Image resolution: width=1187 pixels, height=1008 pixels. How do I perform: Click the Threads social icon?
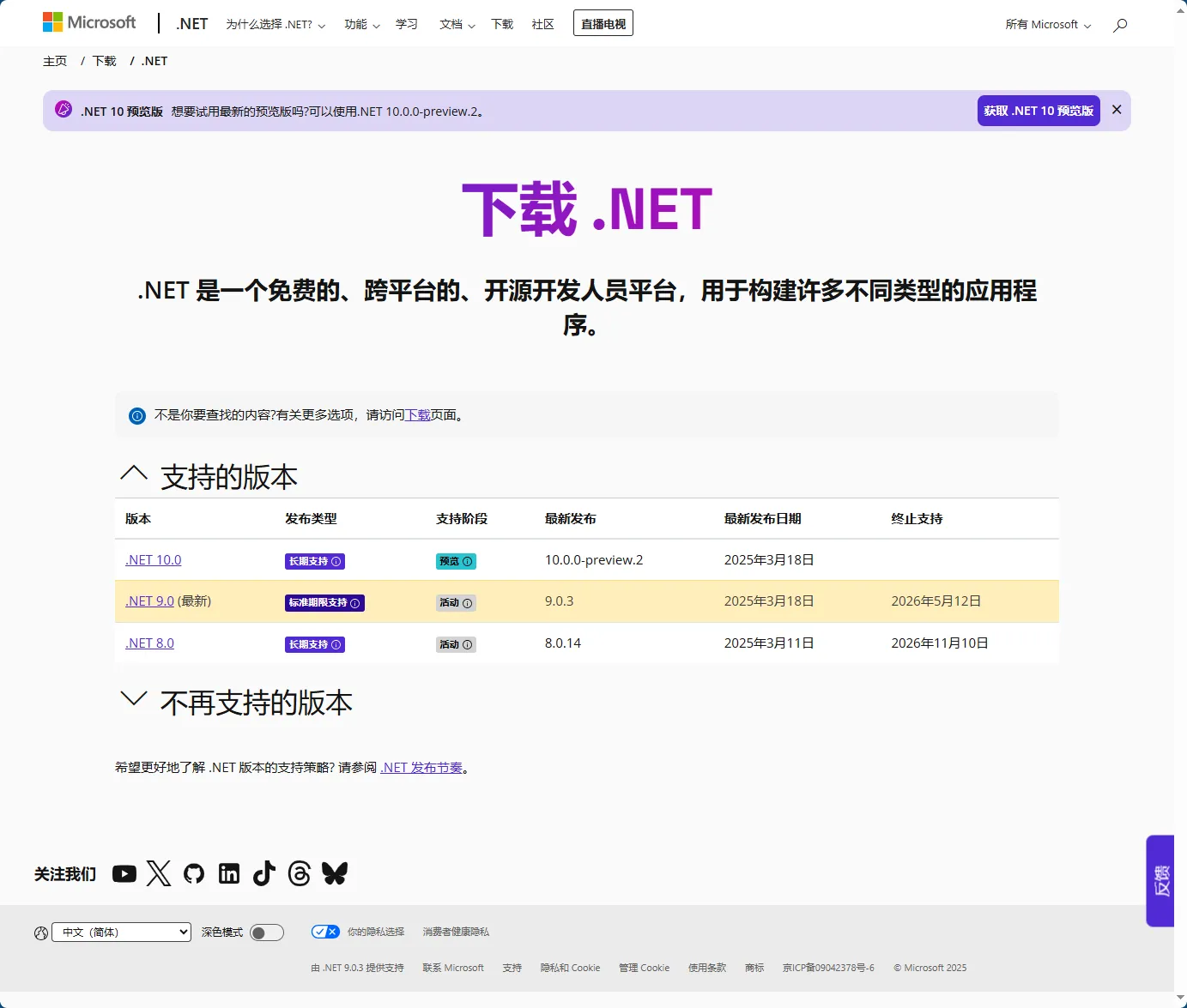pos(299,873)
